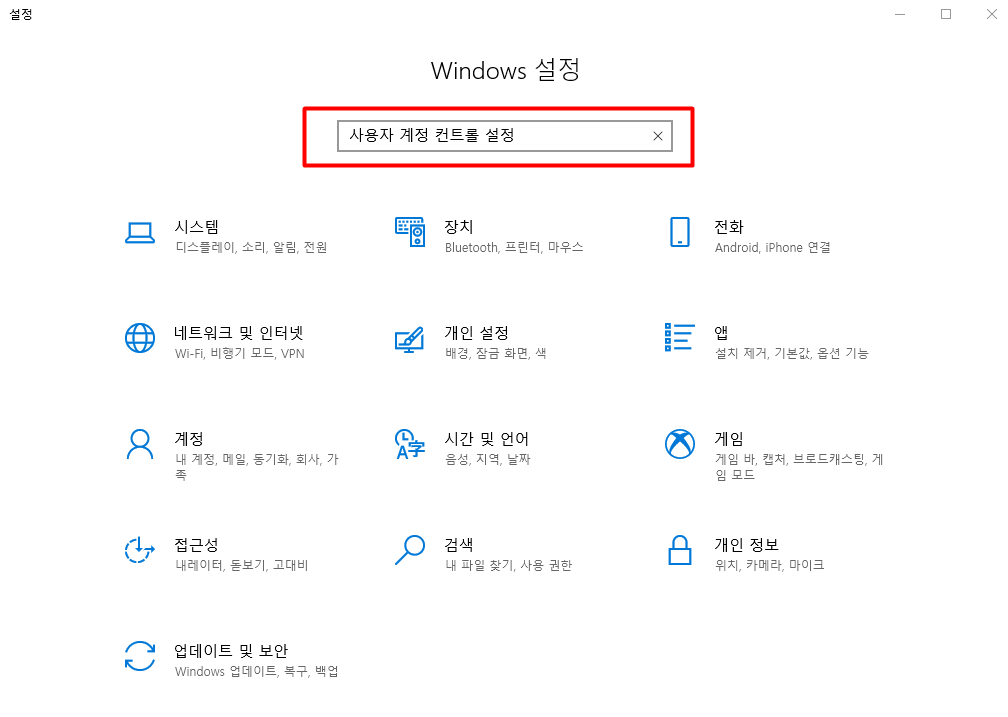Viewport: 1008px width, 717px height.
Task: Click text 내 파일 찾기, 사용 권한
Action: coord(508,565)
